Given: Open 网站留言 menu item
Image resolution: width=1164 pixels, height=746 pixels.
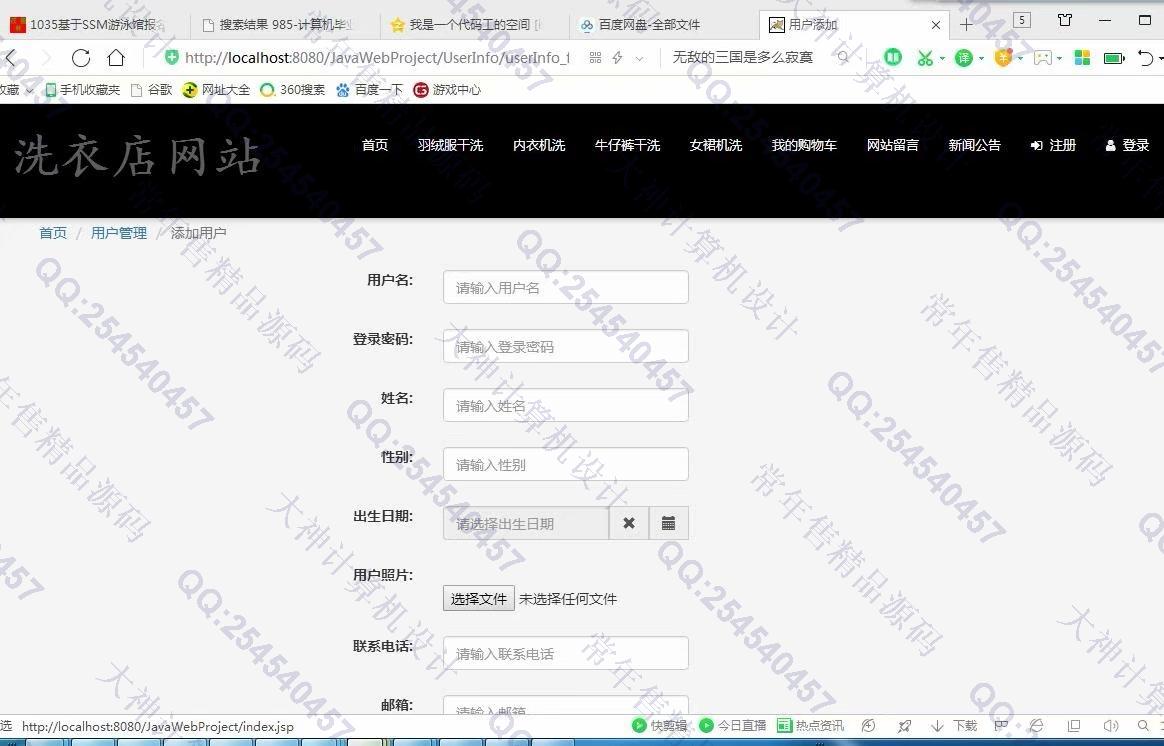Looking at the screenshot, I should [892, 145].
